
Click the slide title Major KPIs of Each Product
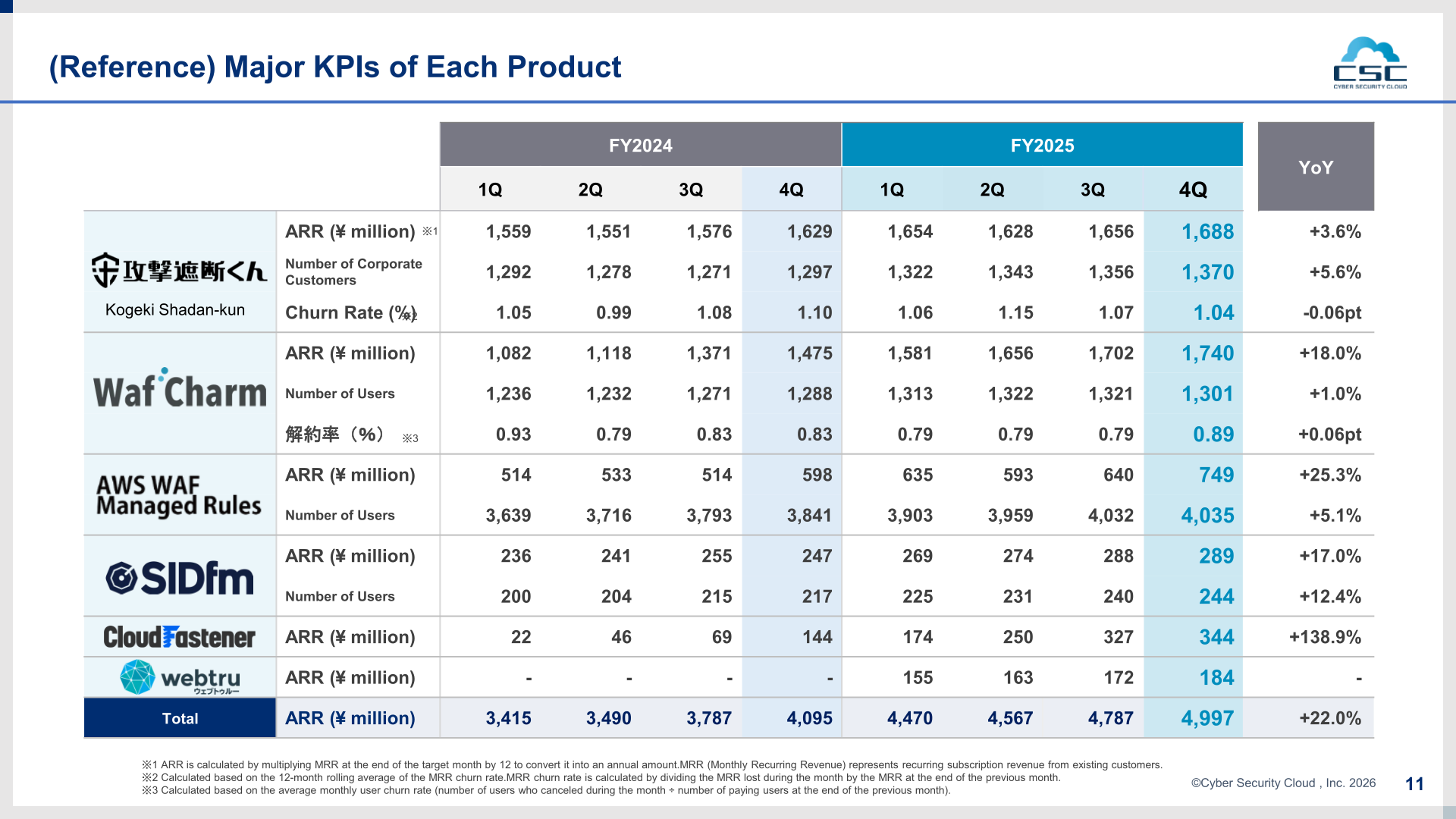(x=335, y=67)
